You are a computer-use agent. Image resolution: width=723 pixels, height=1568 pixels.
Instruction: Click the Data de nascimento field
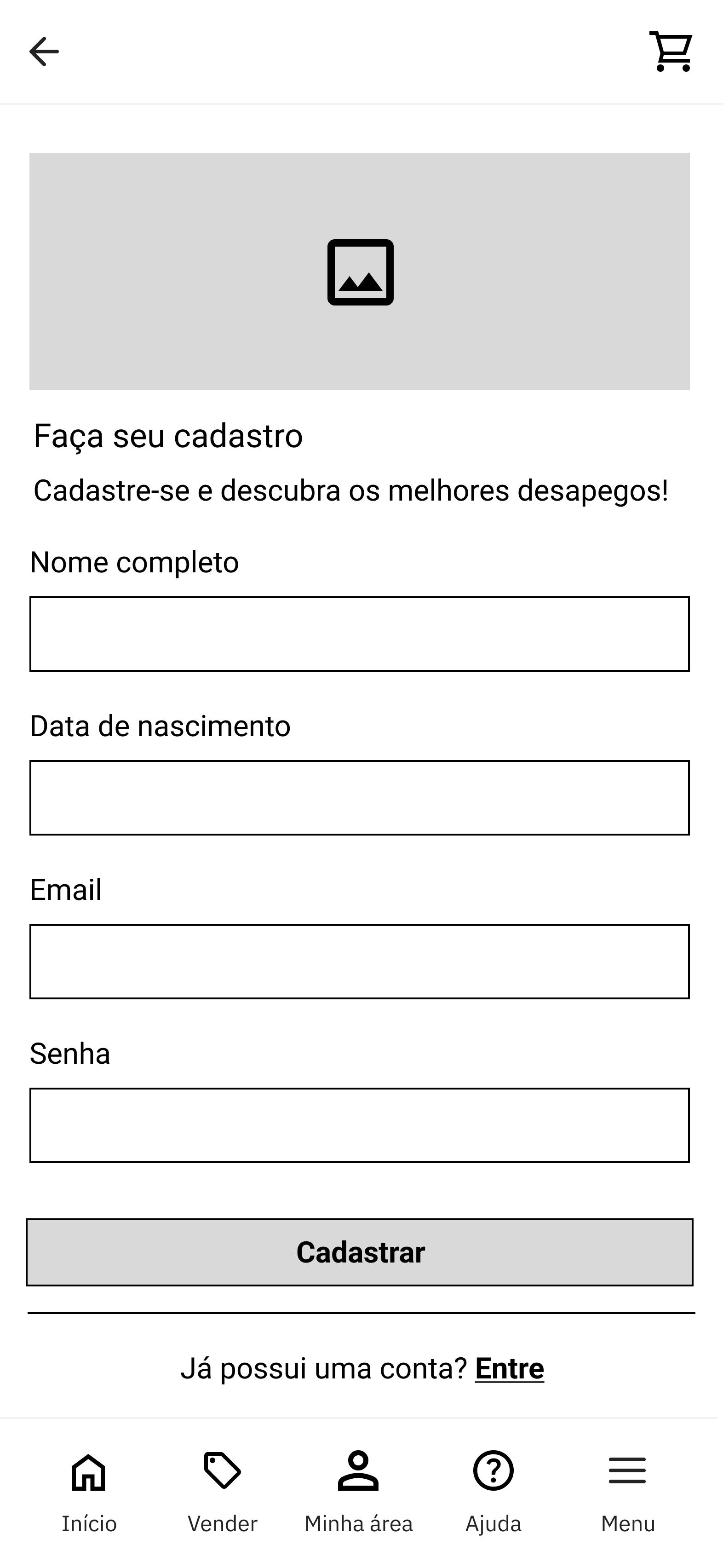[x=360, y=797]
